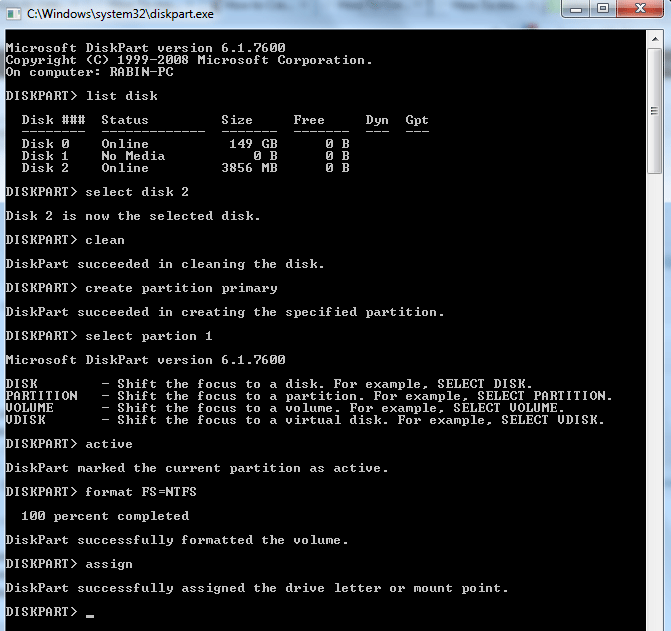The image size is (671, 631).
Task: Click the 'Status' column header
Action: [x=125, y=120]
